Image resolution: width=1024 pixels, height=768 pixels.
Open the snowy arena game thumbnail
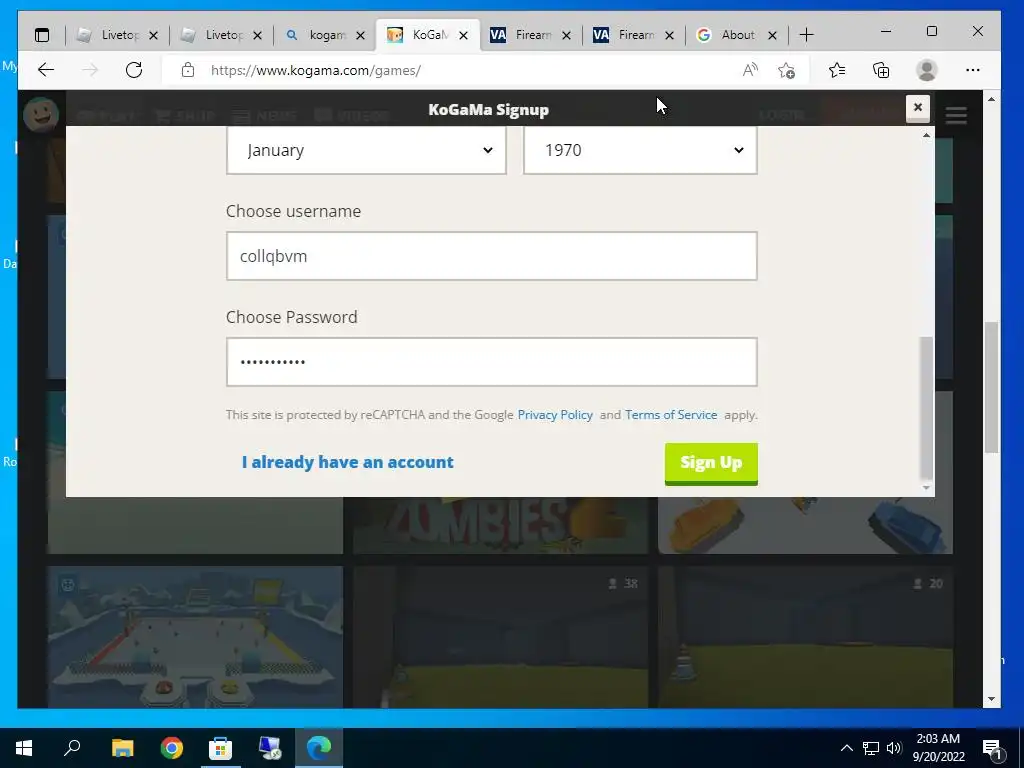[195, 637]
